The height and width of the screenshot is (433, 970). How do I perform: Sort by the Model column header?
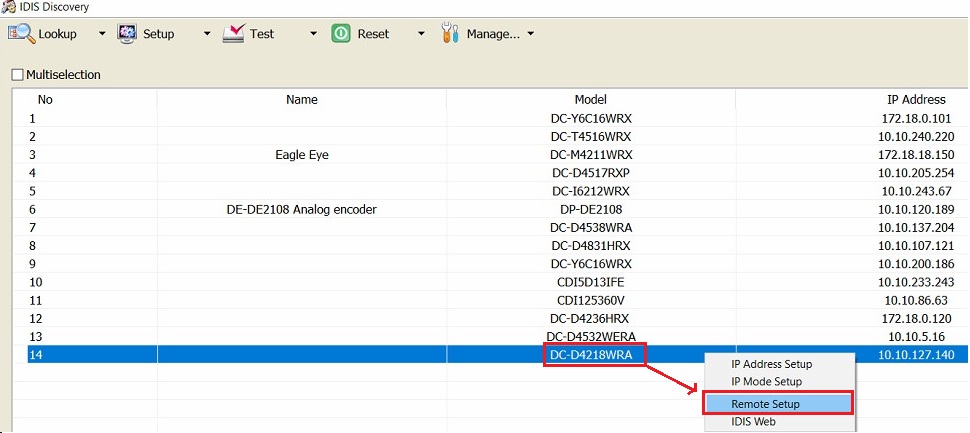591,100
